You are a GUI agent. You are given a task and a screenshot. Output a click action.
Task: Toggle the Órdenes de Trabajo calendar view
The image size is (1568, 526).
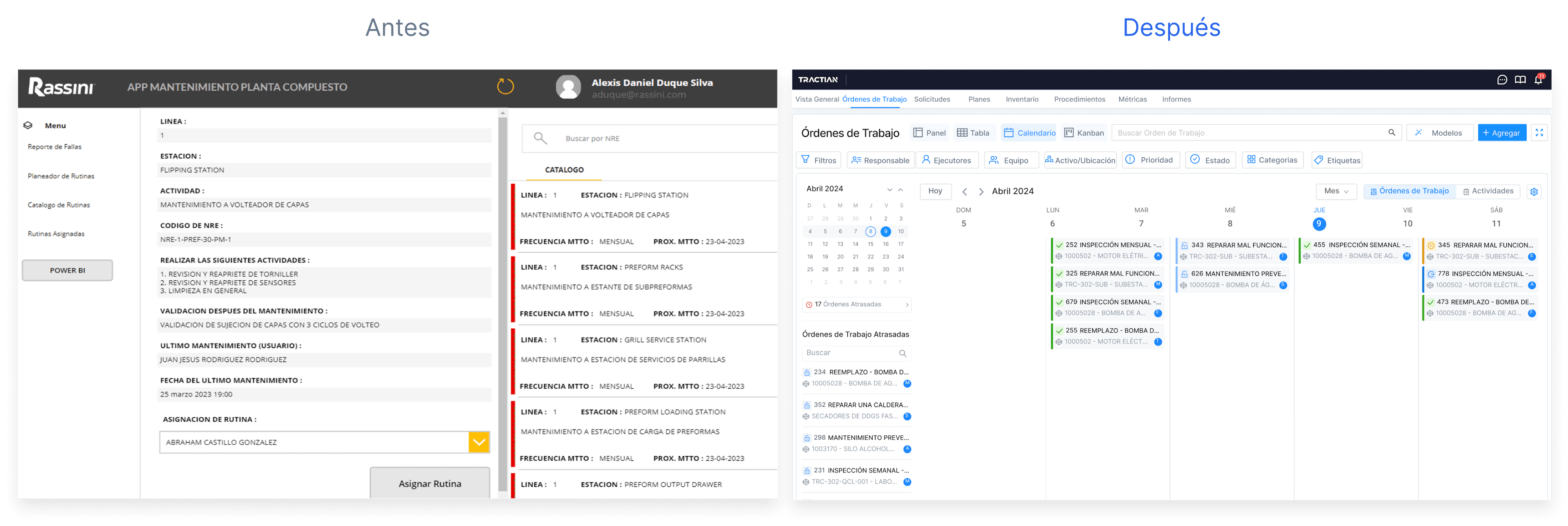point(1409,191)
